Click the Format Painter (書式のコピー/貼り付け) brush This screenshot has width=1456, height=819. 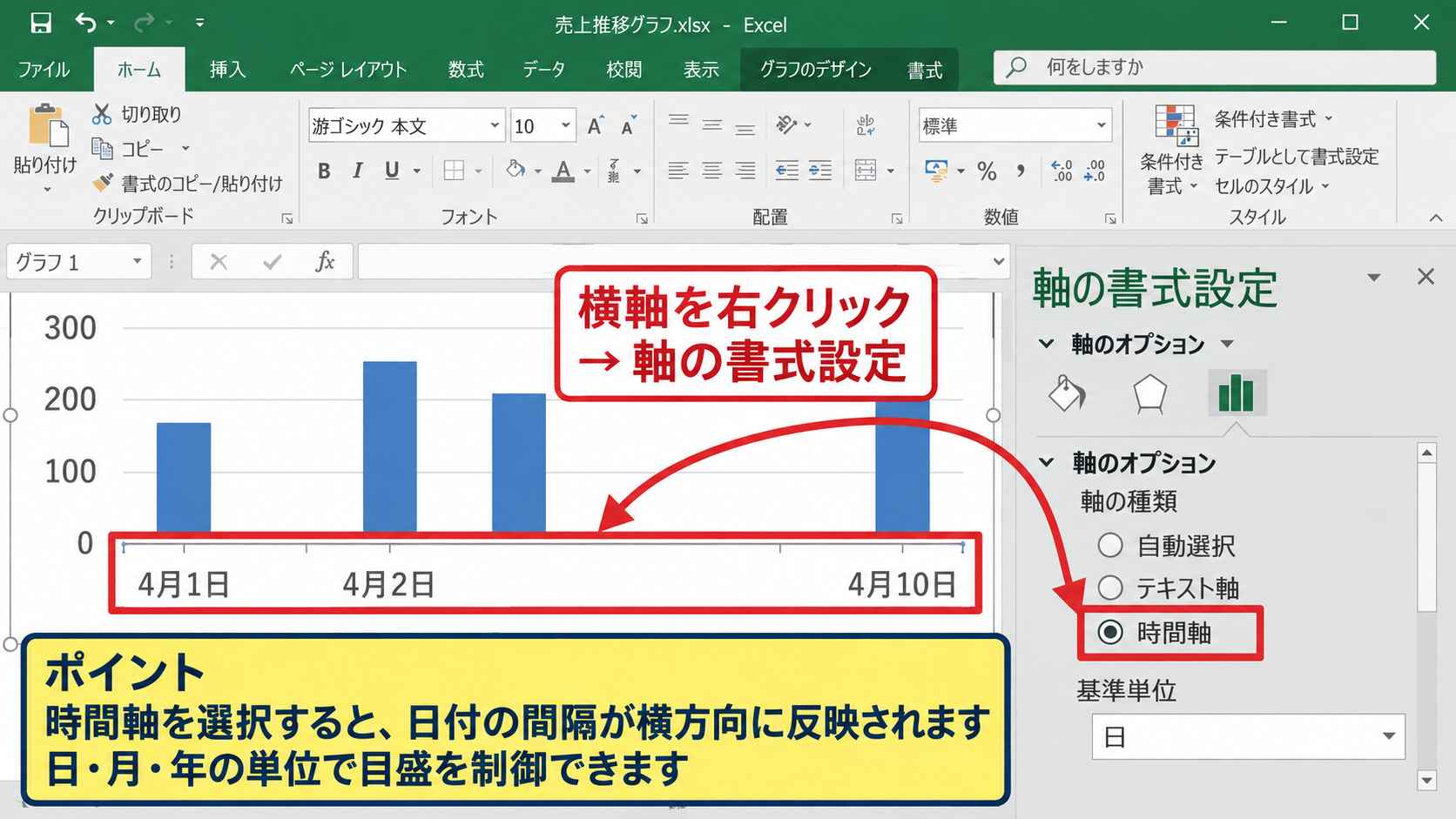pos(103,183)
